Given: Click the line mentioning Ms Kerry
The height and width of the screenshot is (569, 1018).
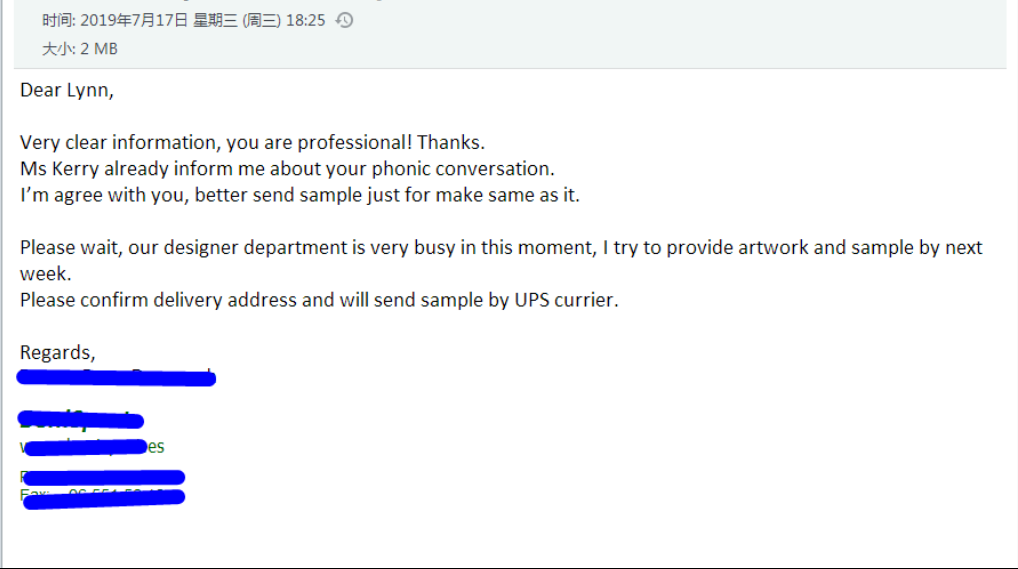Looking at the screenshot, I should click(287, 169).
